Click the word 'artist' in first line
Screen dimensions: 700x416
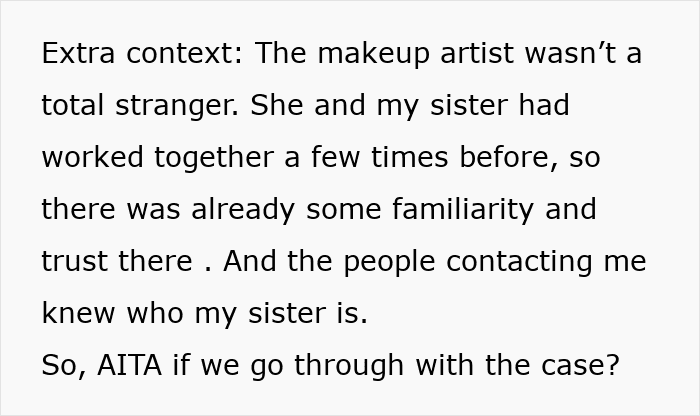pyautogui.click(x=477, y=53)
